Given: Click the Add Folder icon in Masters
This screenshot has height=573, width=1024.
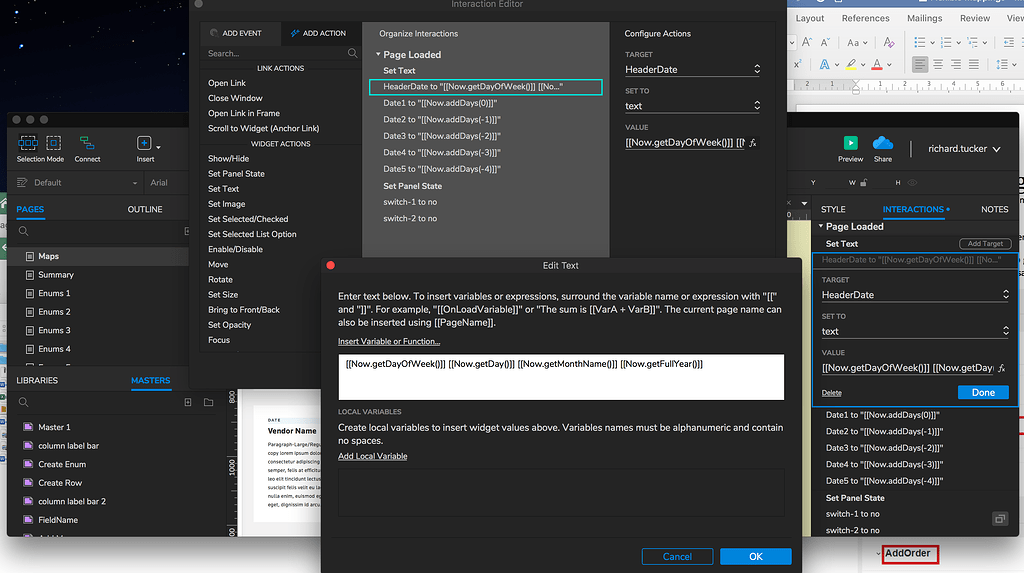Looking at the screenshot, I should click(208, 402).
